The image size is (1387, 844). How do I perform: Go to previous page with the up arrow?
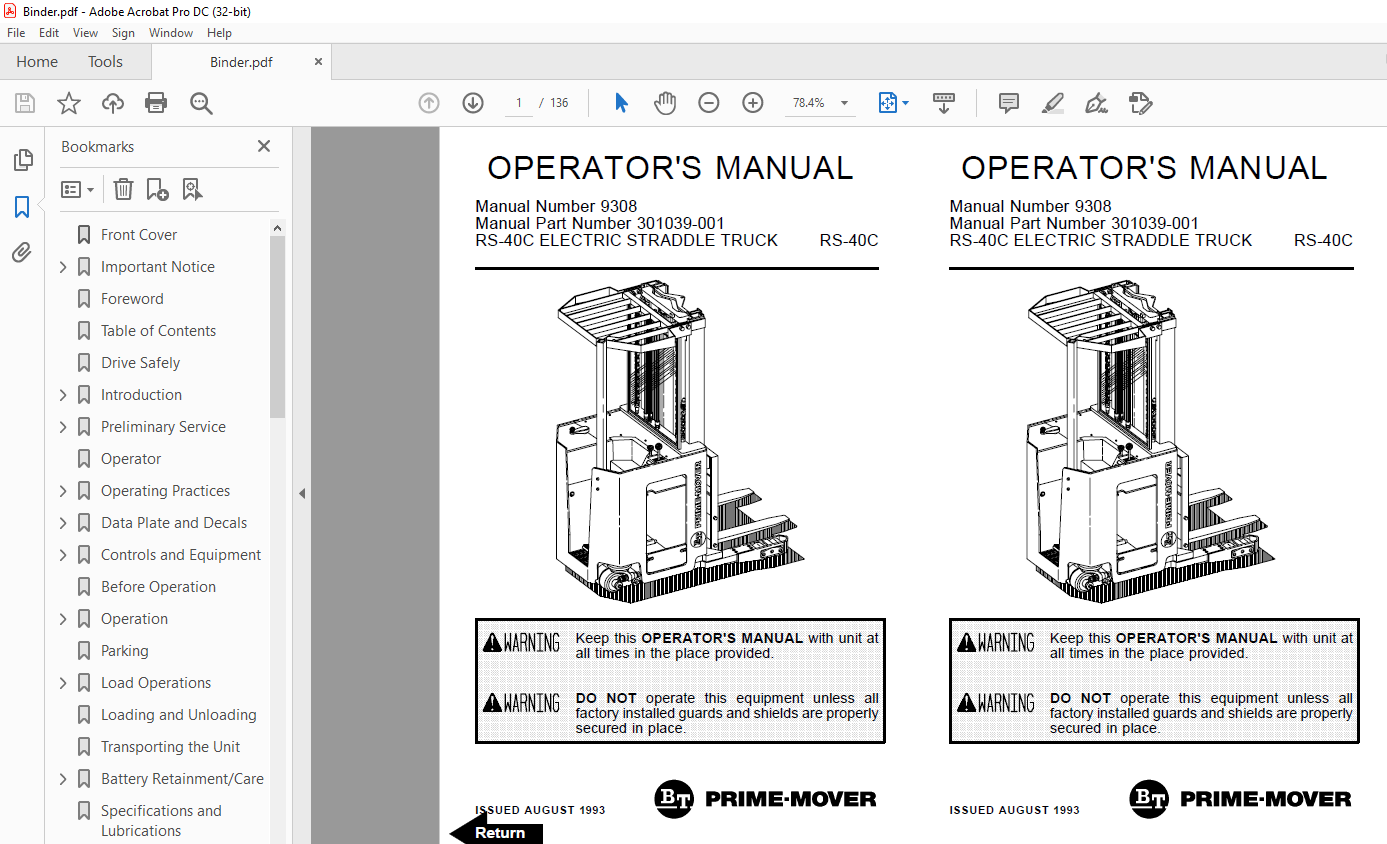[429, 103]
